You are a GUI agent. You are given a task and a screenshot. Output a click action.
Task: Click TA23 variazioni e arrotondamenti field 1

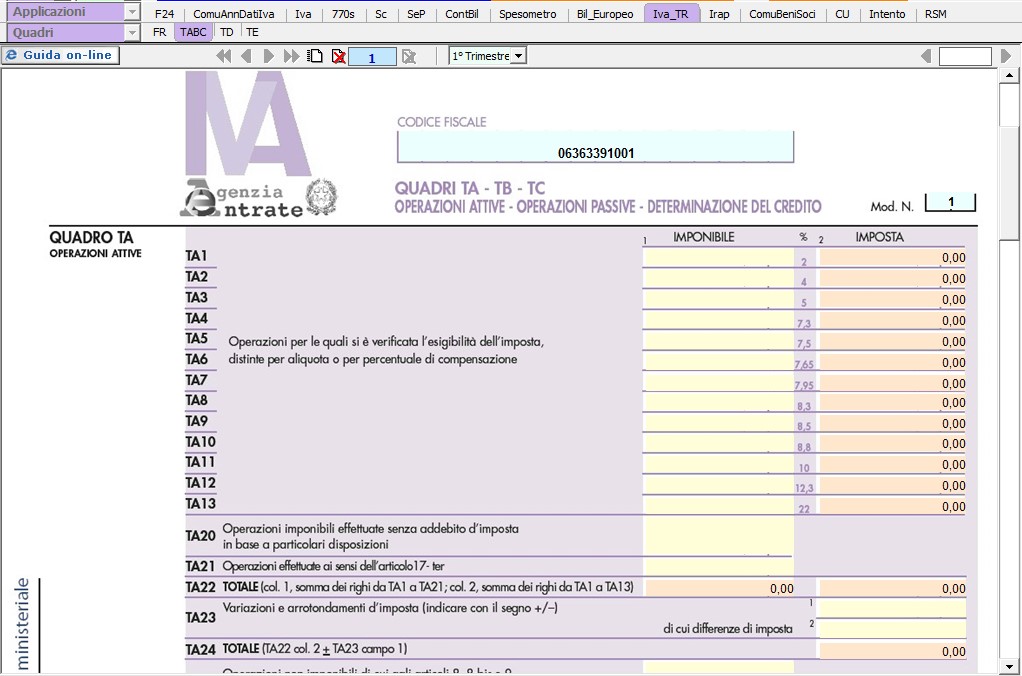tap(893, 608)
